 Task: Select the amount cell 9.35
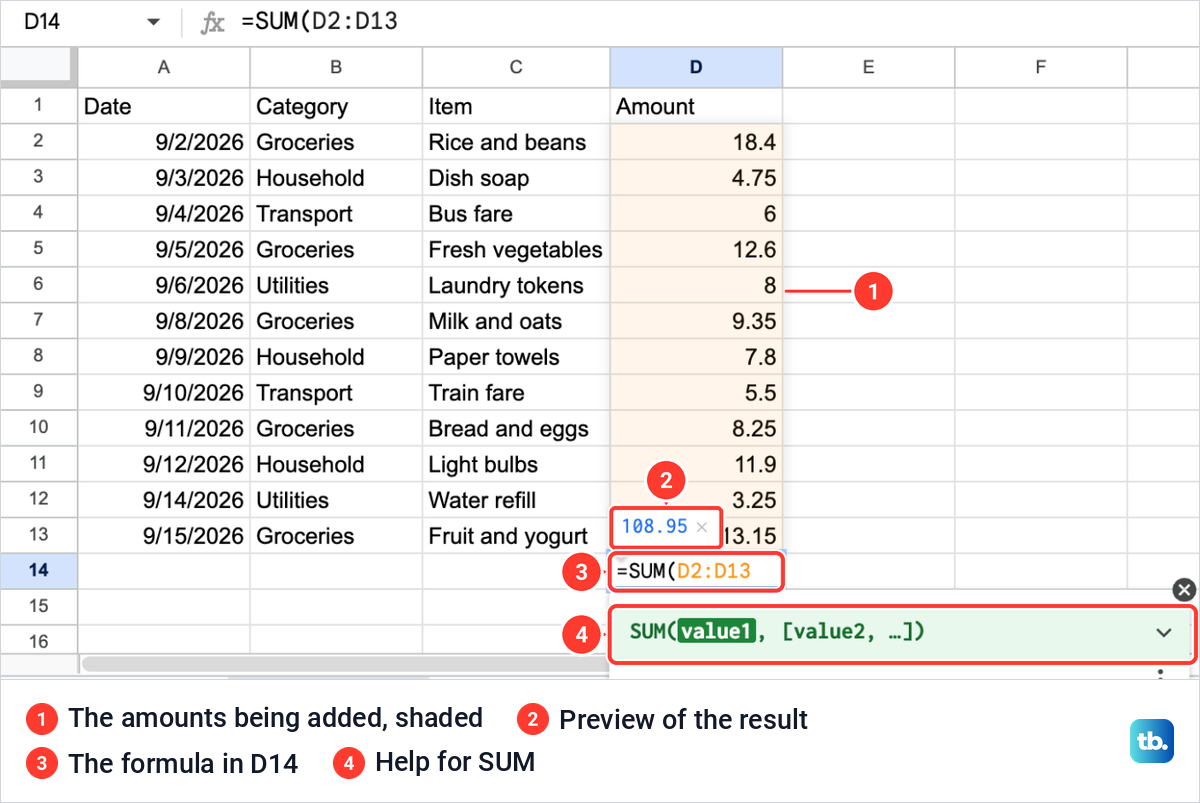(x=696, y=321)
